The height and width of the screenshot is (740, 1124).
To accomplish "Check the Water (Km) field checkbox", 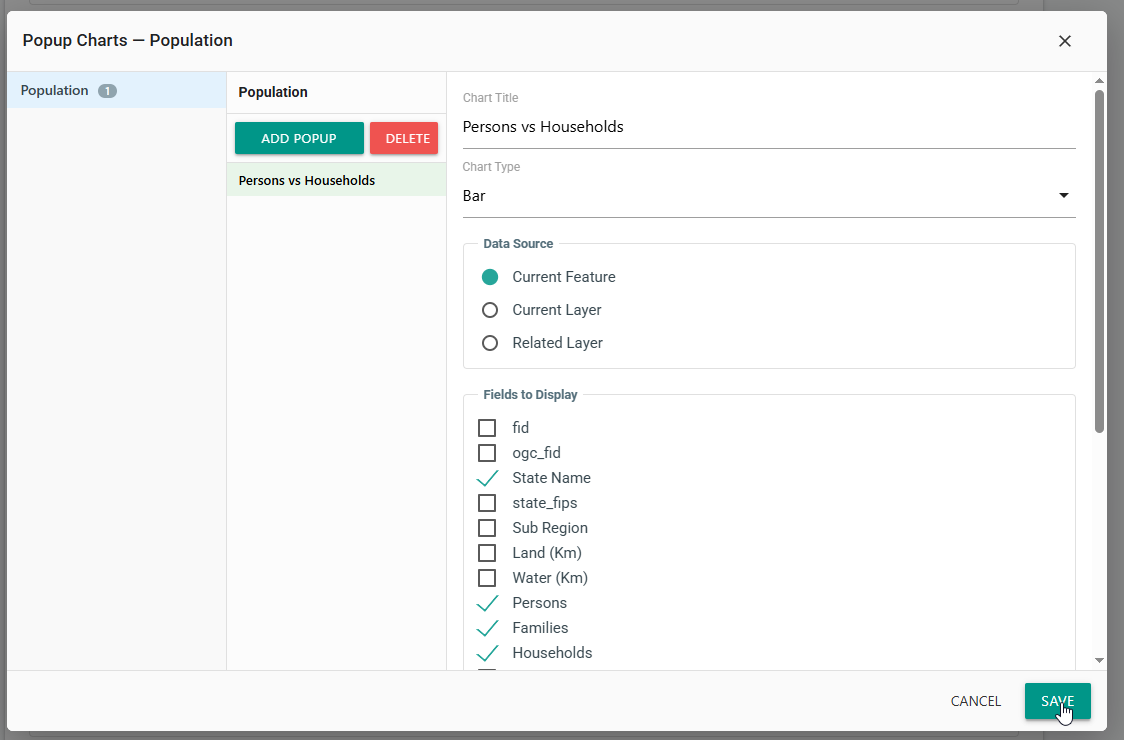I will tap(487, 578).
